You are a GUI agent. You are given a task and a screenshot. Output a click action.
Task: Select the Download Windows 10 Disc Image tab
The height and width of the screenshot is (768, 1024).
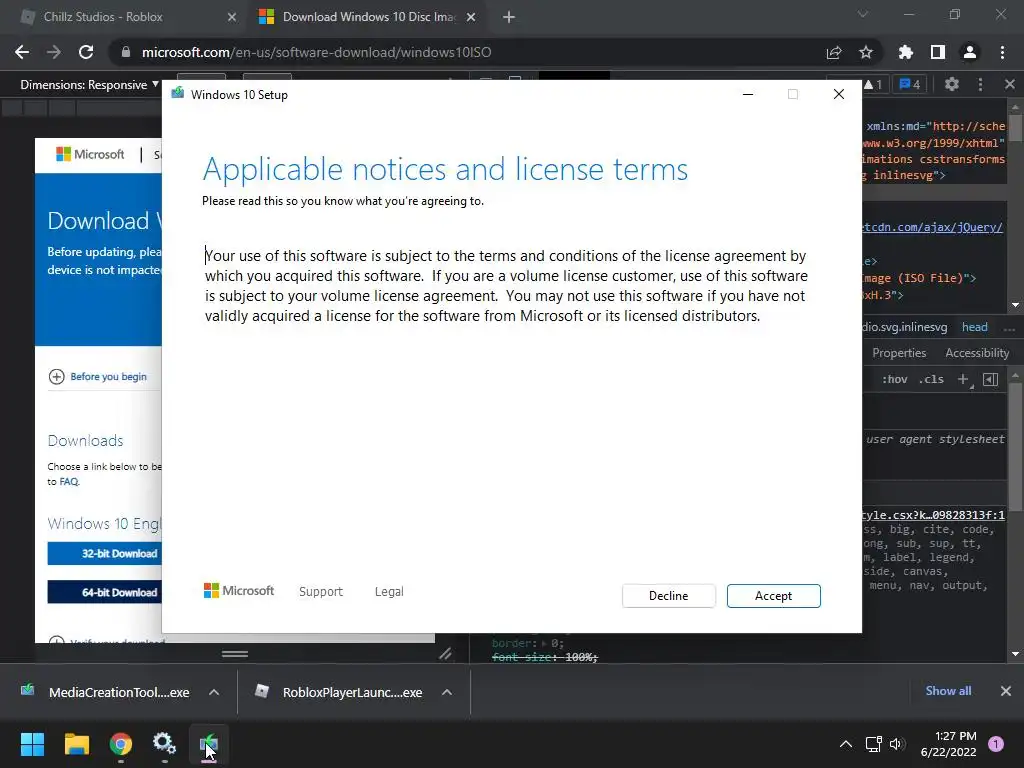click(368, 17)
